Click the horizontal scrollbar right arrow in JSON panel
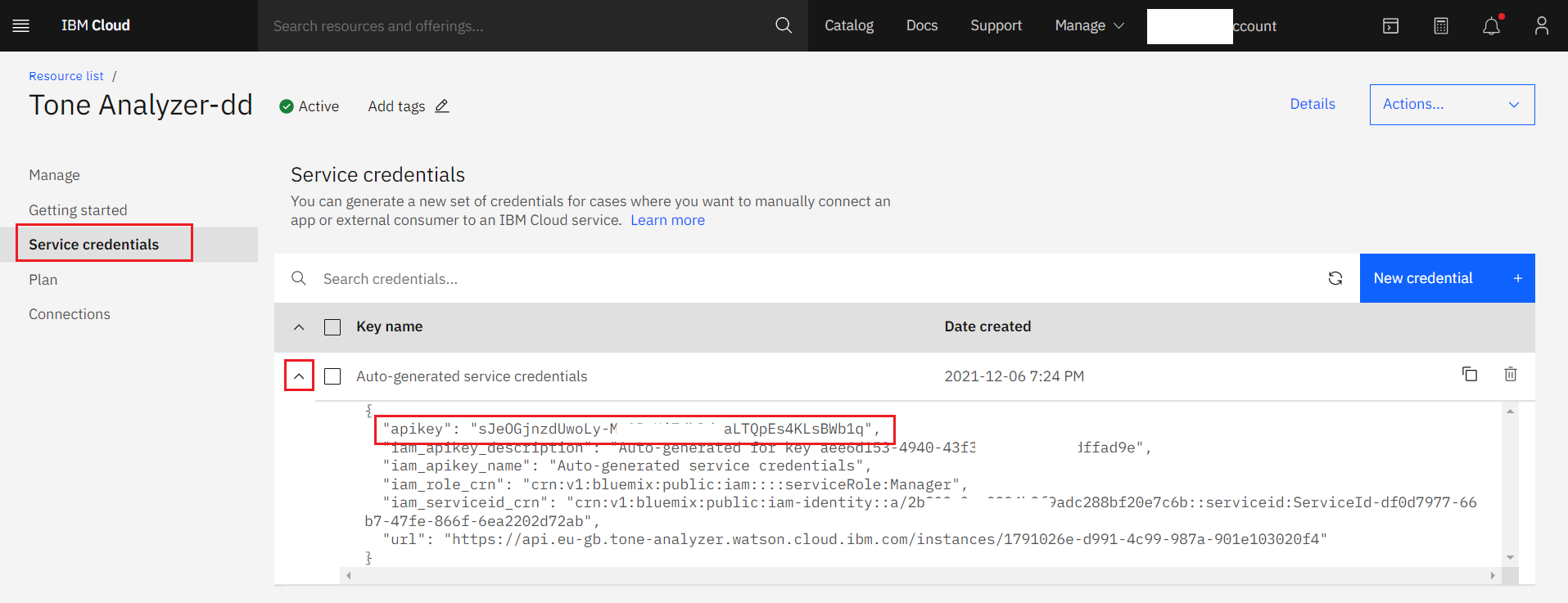Screen dimensions: 1568x603 1493,575
